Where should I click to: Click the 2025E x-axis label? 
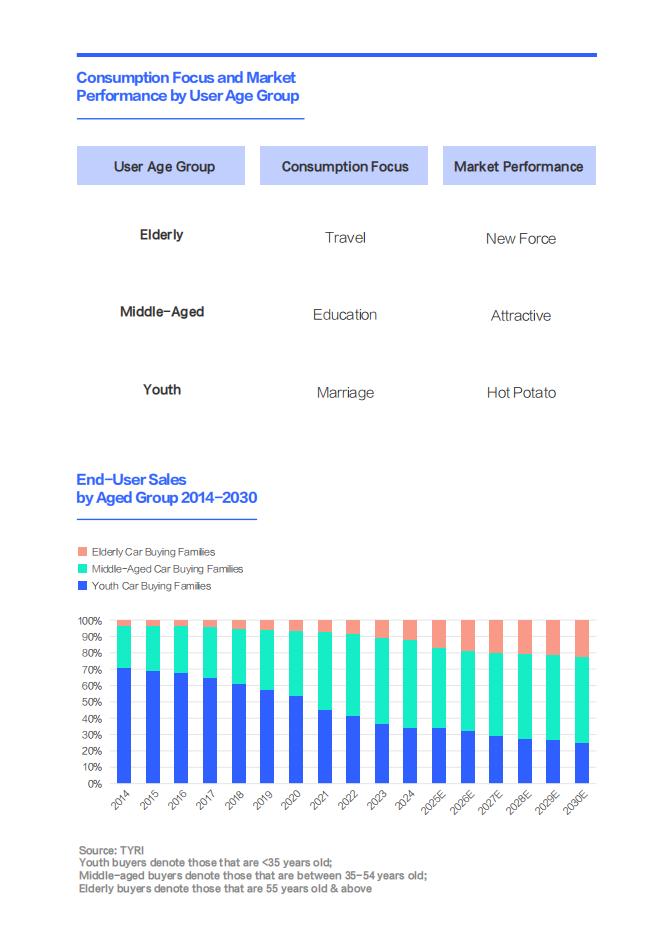[x=433, y=803]
